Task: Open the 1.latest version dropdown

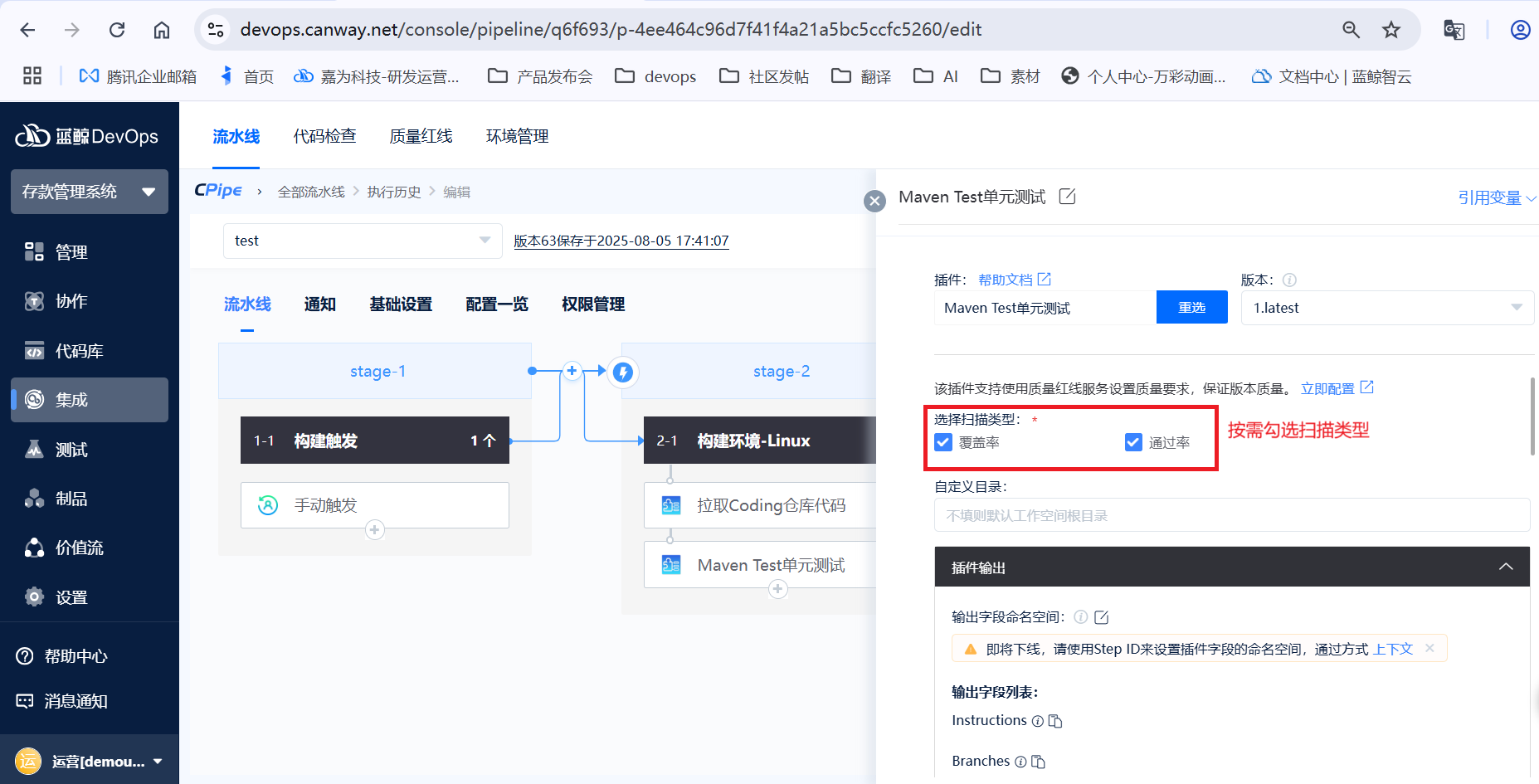Action: coord(1386,308)
